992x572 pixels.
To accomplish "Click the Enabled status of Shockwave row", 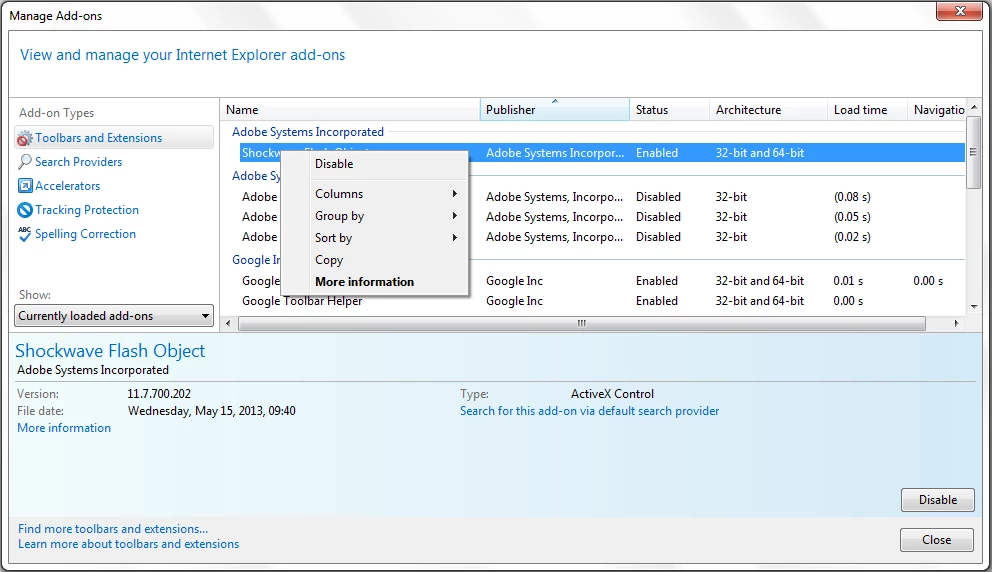I will click(657, 153).
